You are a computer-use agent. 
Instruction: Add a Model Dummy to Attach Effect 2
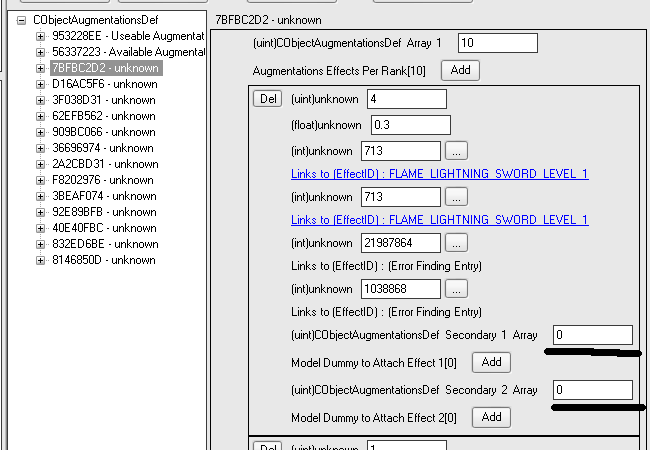(490, 416)
